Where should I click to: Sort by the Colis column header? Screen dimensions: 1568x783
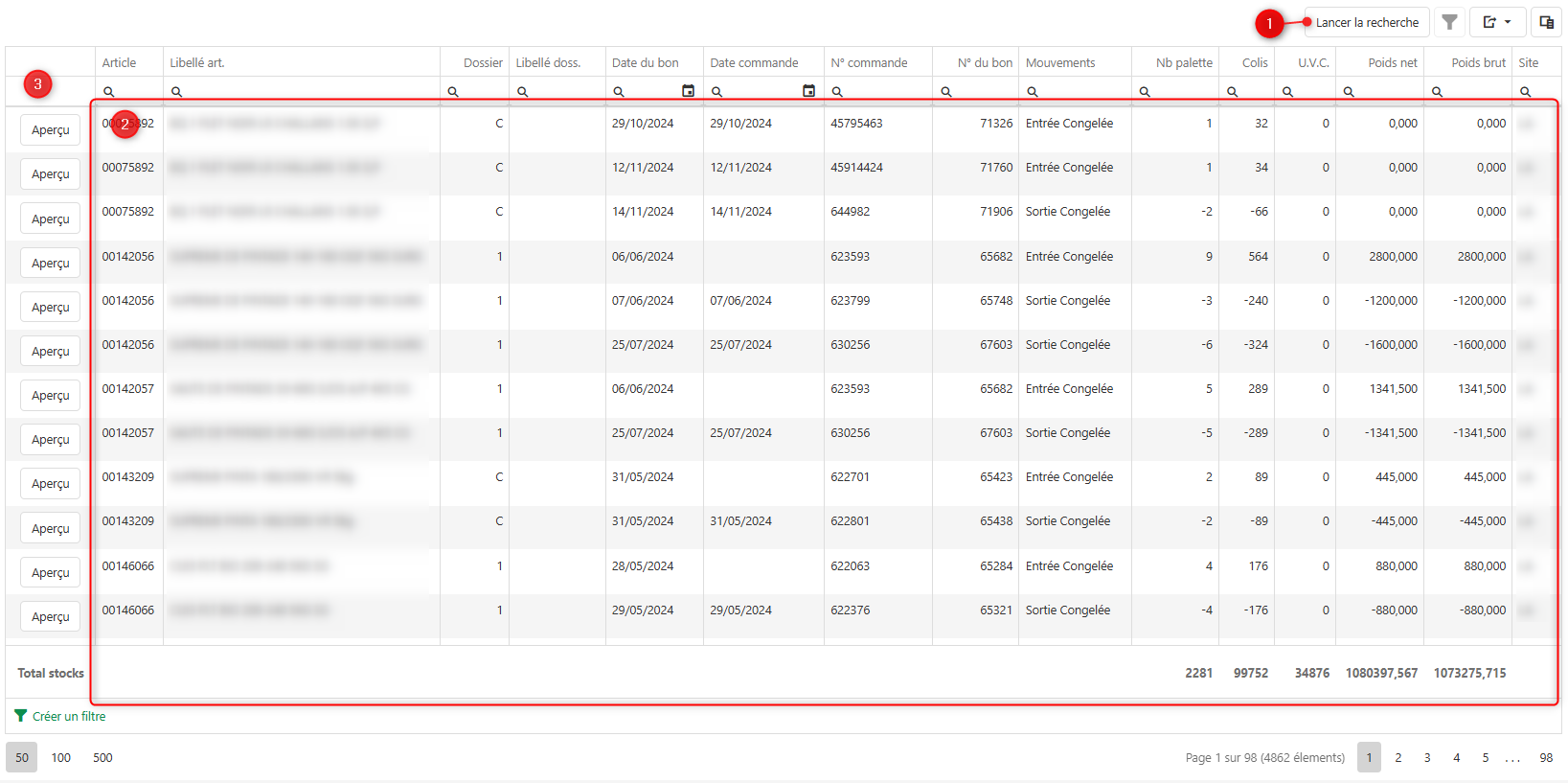pyautogui.click(x=1254, y=62)
